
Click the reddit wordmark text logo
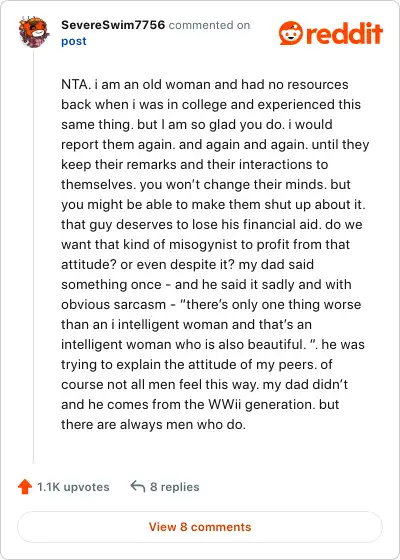(x=344, y=33)
